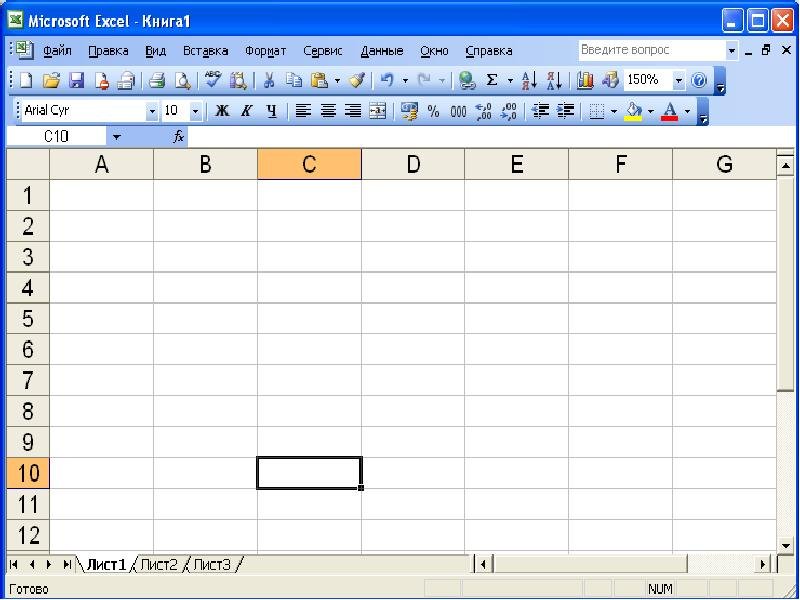Image resolution: width=800 pixels, height=600 pixels.
Task: Click the Cut (scissors) icon
Action: pos(269,81)
